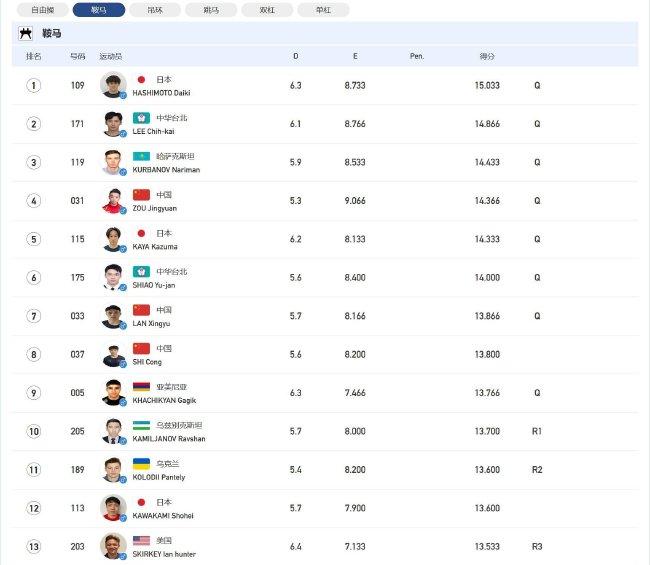Viewport: 650px width, 565px height.
Task: Click the Armenia flag beside KHACHIKYAN Gagik
Action: (141, 387)
